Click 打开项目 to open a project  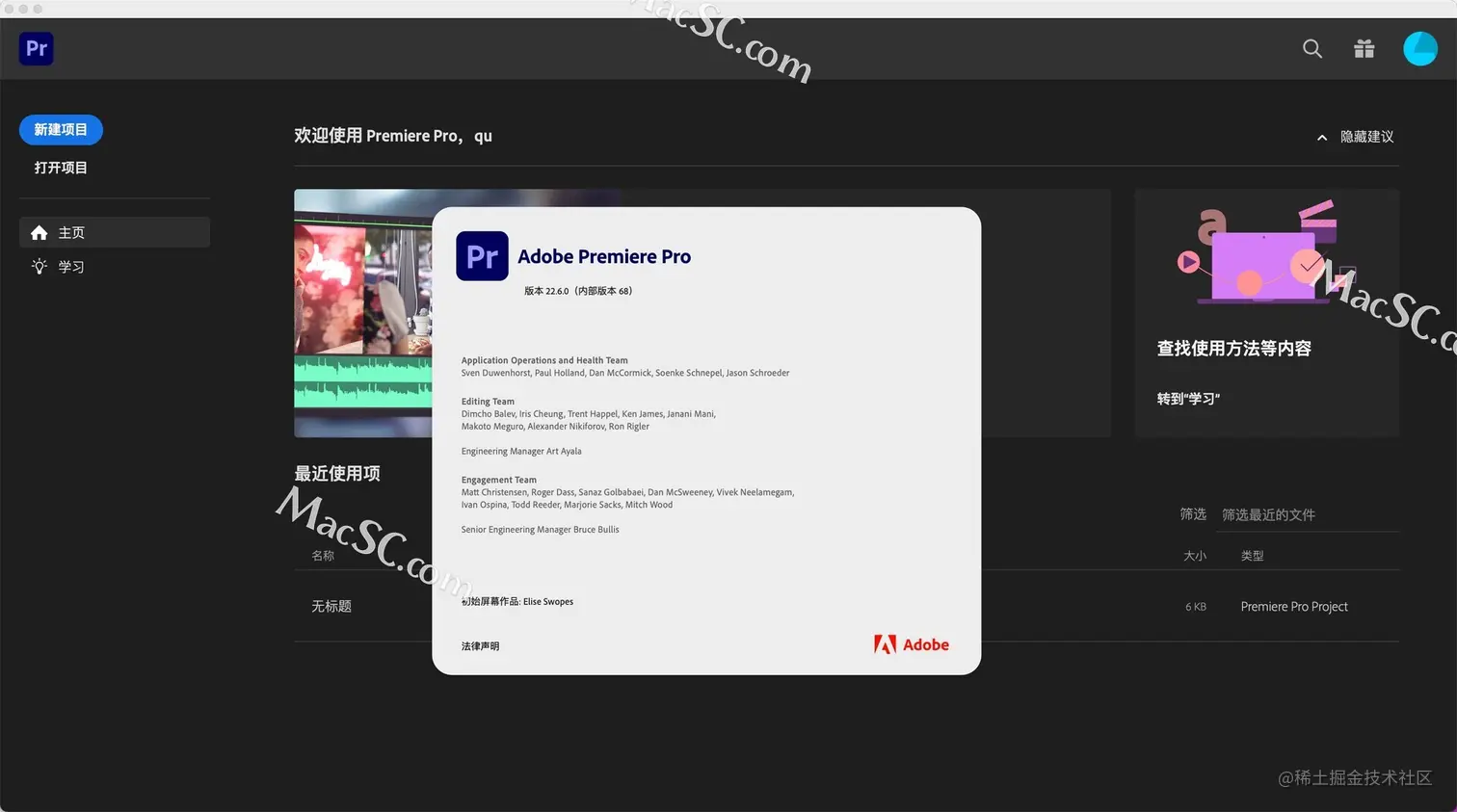[x=61, y=168]
